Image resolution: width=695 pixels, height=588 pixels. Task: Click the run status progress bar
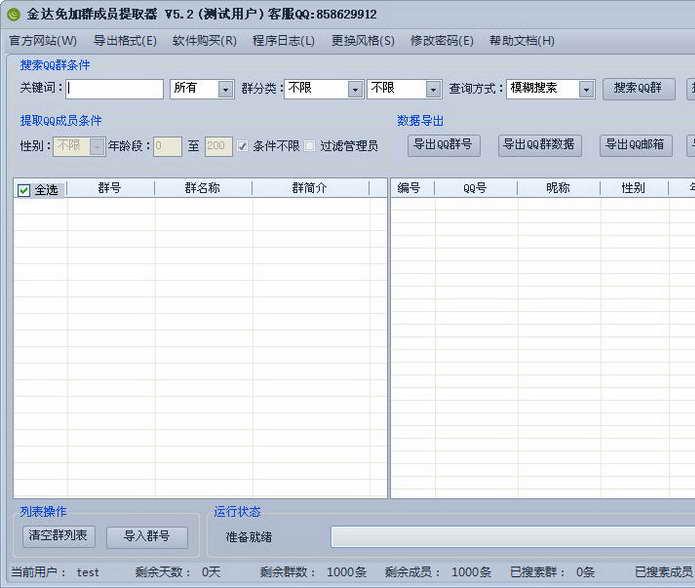[x=513, y=537]
